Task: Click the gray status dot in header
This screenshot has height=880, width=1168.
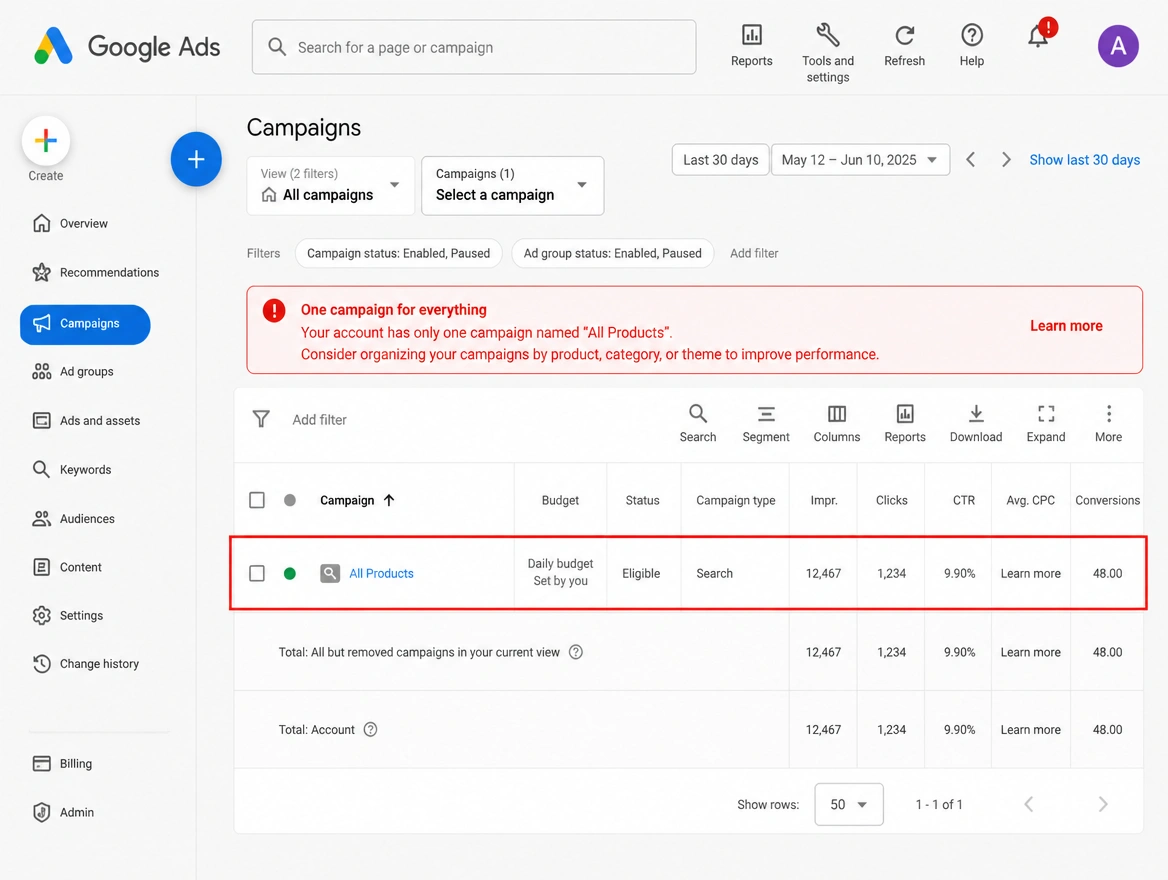Action: (x=290, y=500)
